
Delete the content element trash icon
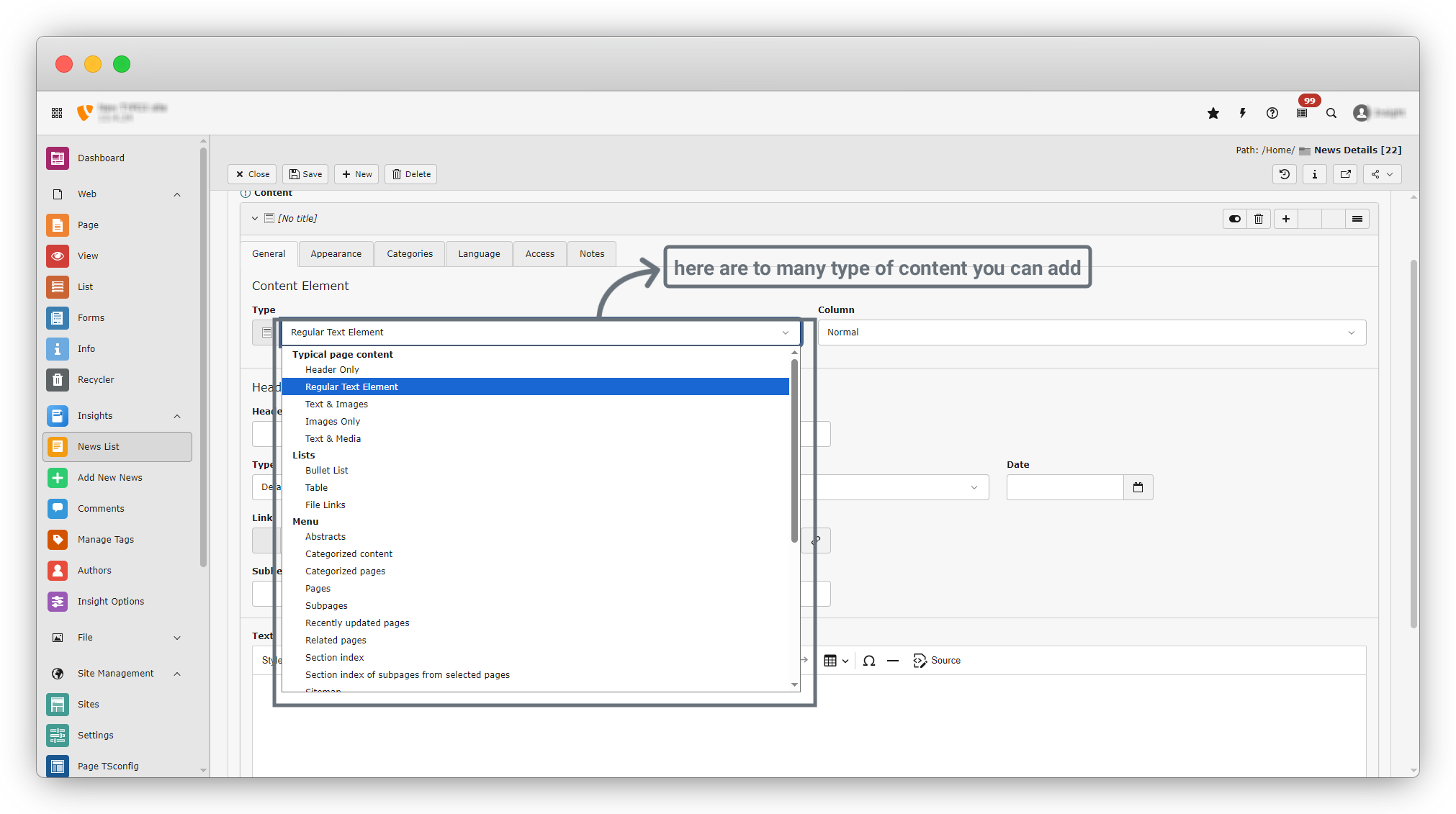[x=1259, y=219]
